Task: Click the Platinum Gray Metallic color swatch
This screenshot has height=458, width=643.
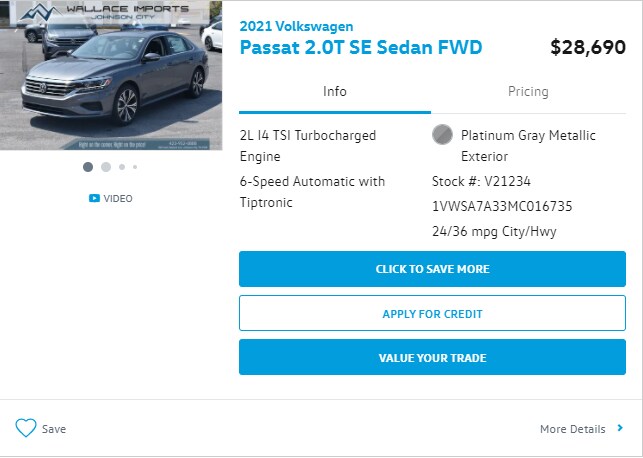Action: (442, 135)
